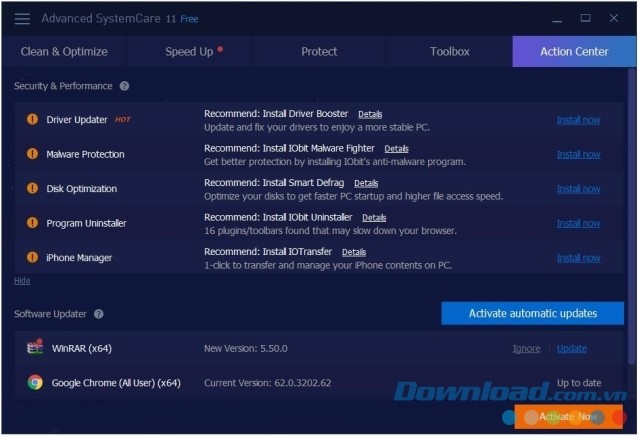Image resolution: width=639 pixels, height=437 pixels.
Task: Click warning icon beside iPhone Manager
Action: point(32,258)
